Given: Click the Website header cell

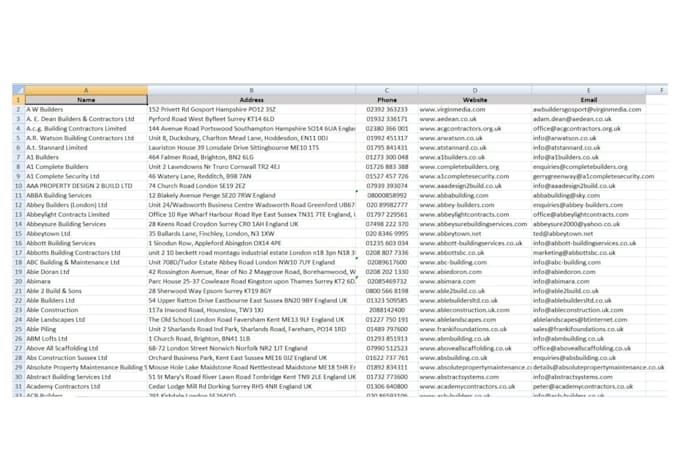Looking at the screenshot, I should coord(475,100).
